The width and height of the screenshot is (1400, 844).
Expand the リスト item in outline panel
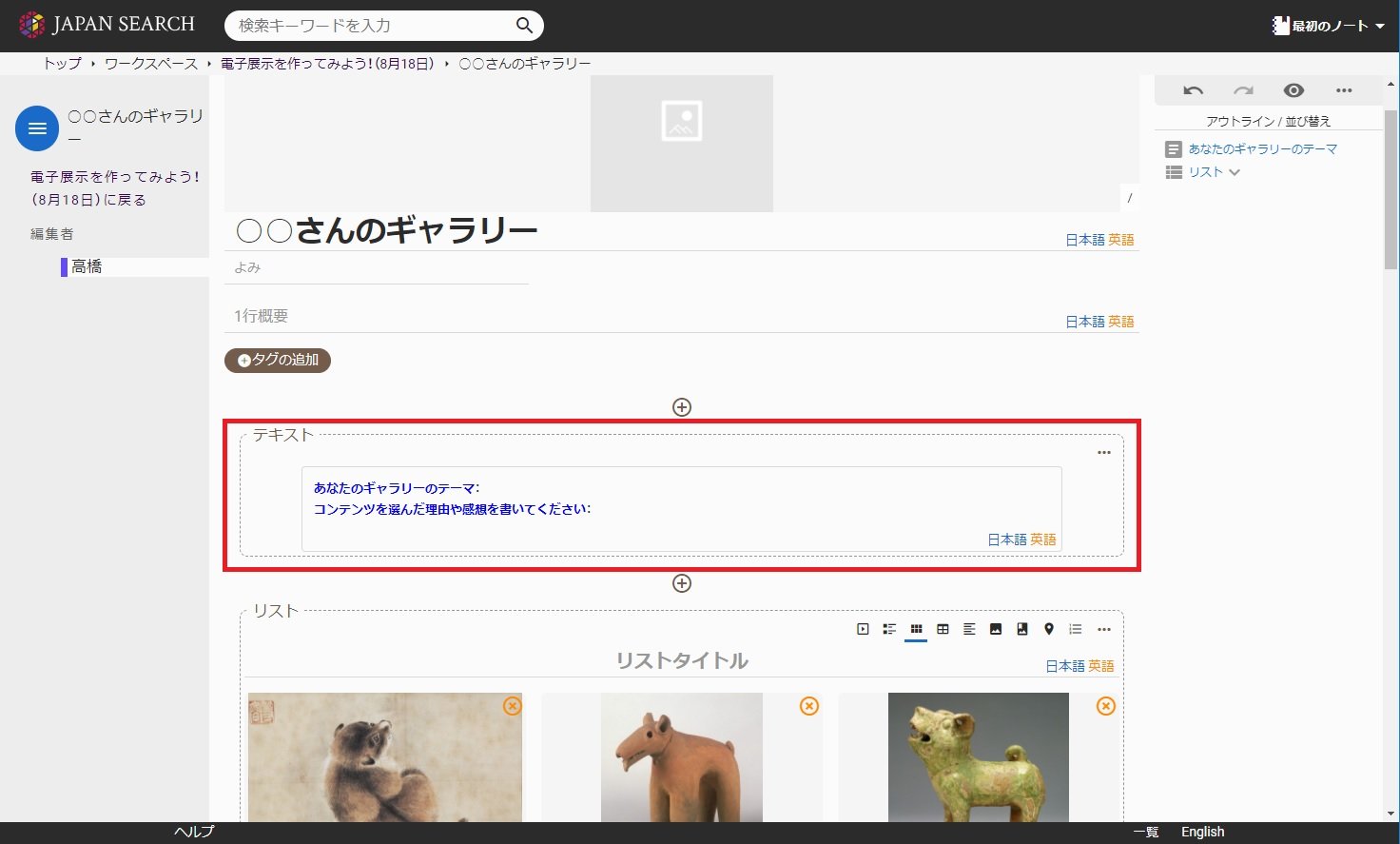[1235, 172]
